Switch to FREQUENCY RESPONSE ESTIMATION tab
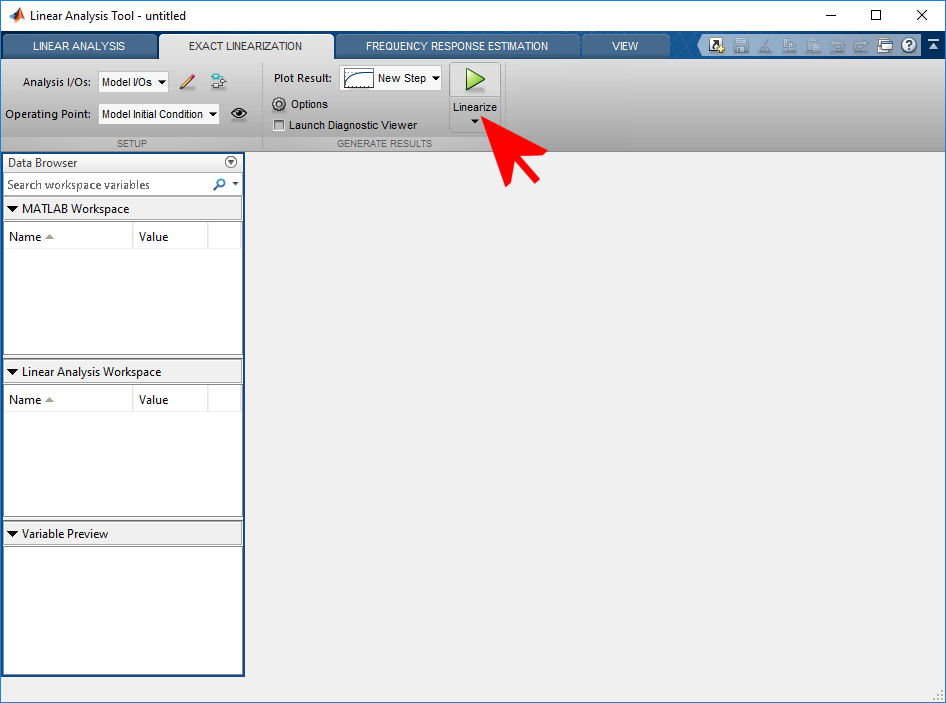946x703 pixels. pos(457,46)
